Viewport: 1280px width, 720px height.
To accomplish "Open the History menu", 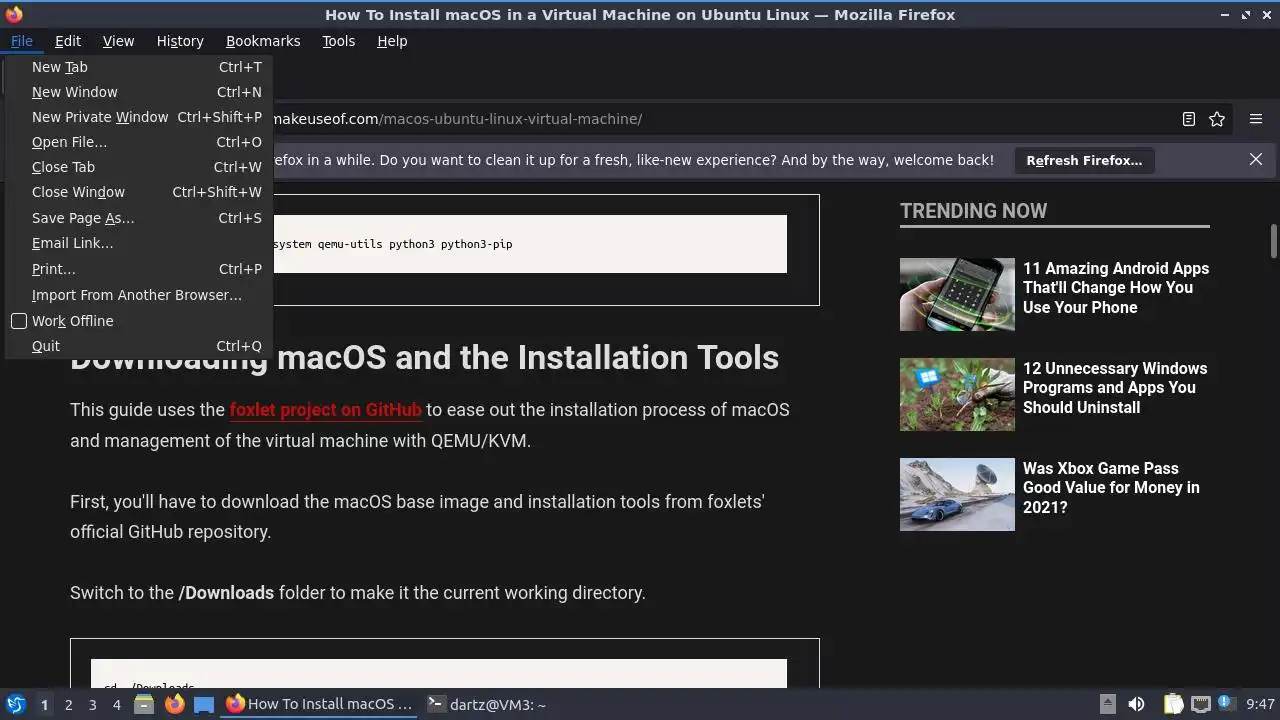I will click(x=180, y=41).
